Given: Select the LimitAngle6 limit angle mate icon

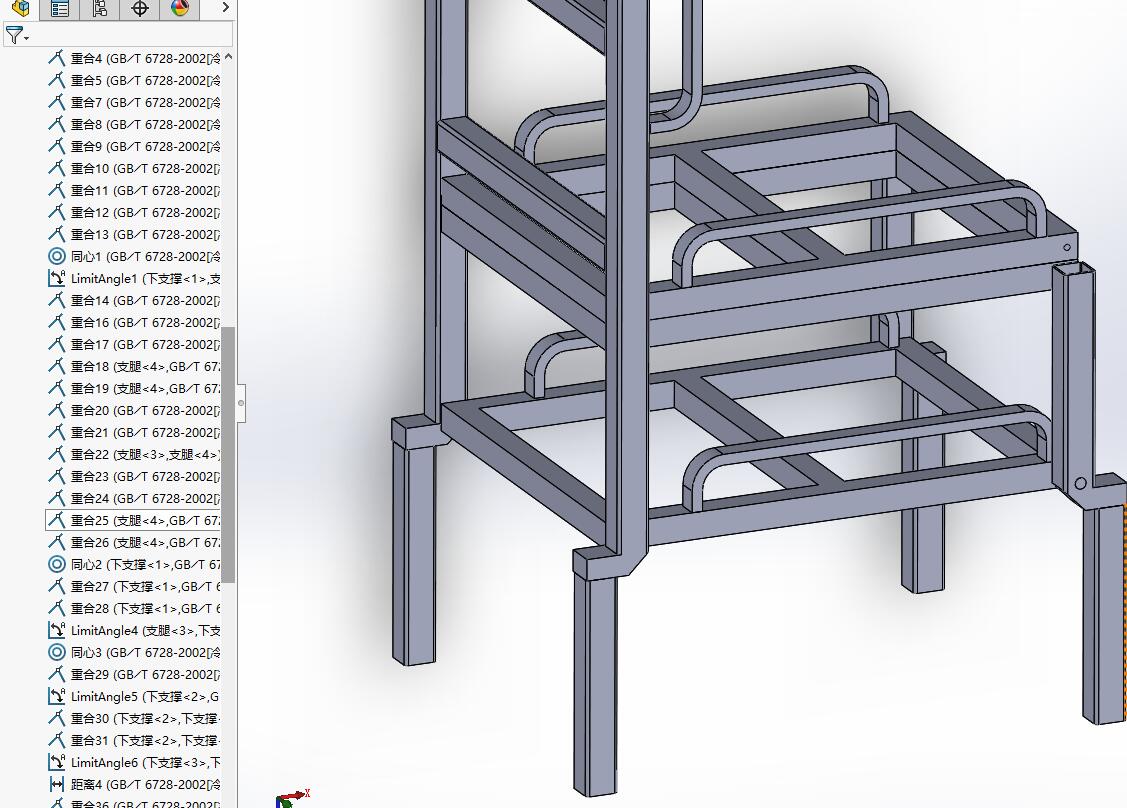Looking at the screenshot, I should (x=57, y=762).
